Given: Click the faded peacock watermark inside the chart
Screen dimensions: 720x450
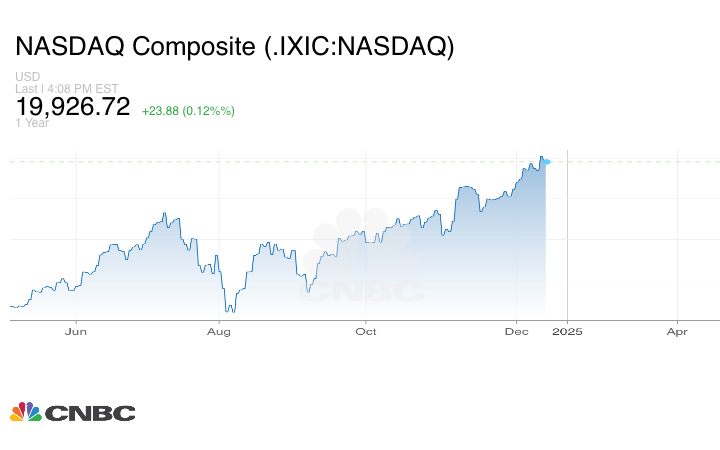Looking at the screenshot, I should 362,240.
